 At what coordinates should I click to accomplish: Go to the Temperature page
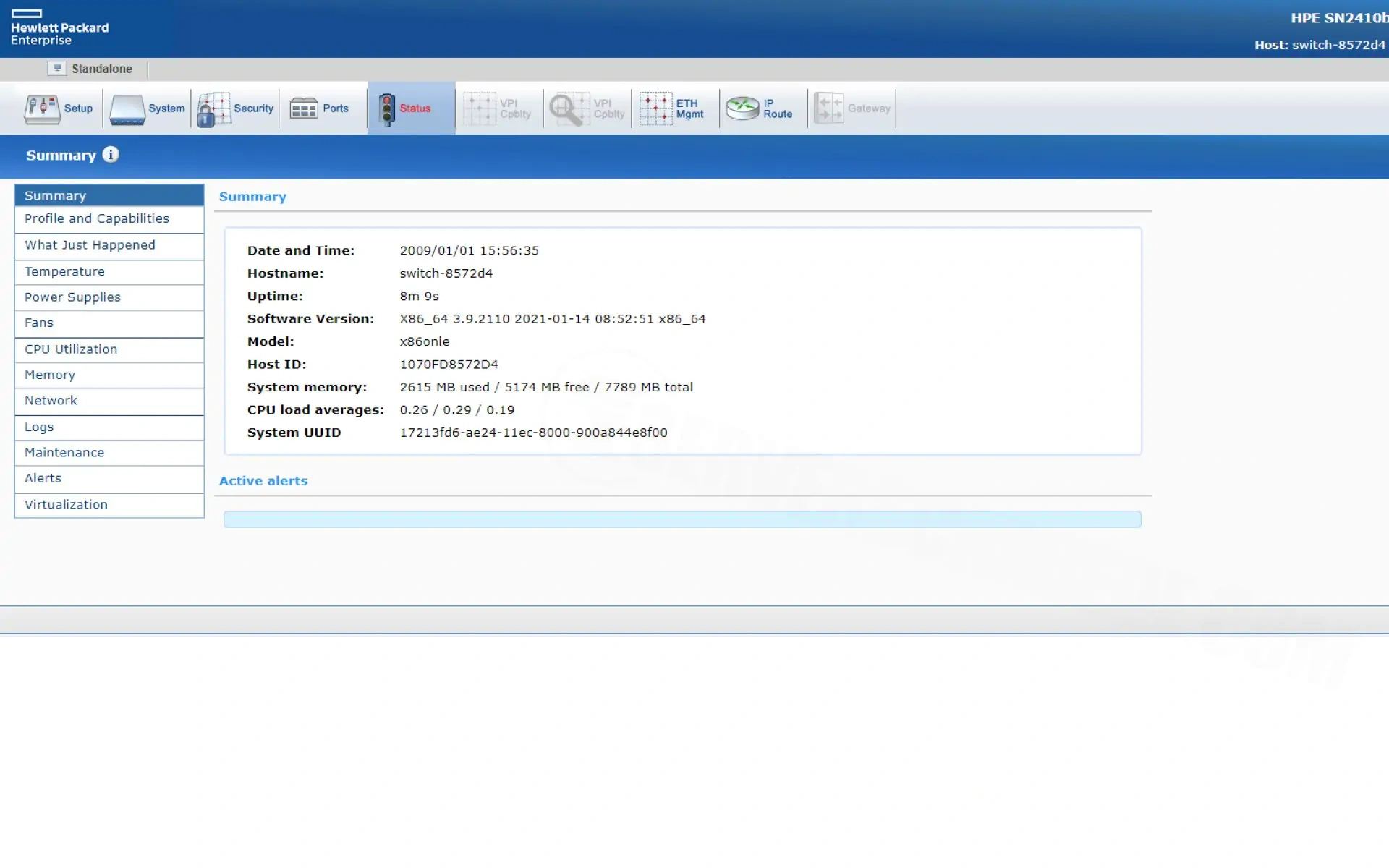[x=64, y=272]
